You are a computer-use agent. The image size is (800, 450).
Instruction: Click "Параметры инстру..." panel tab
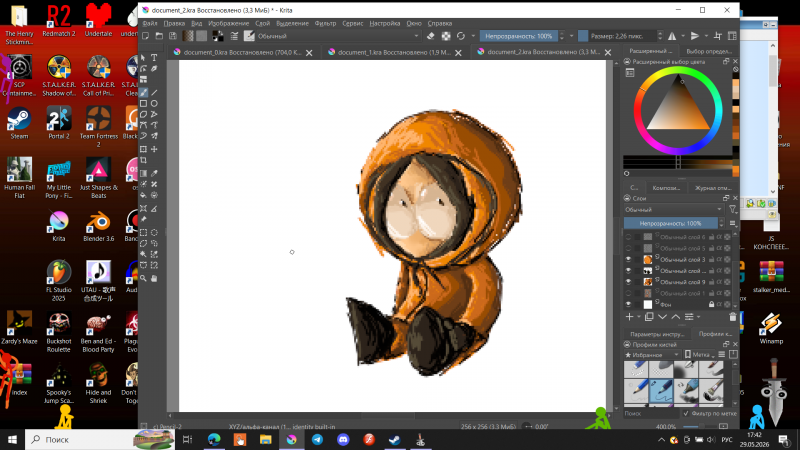point(657,334)
